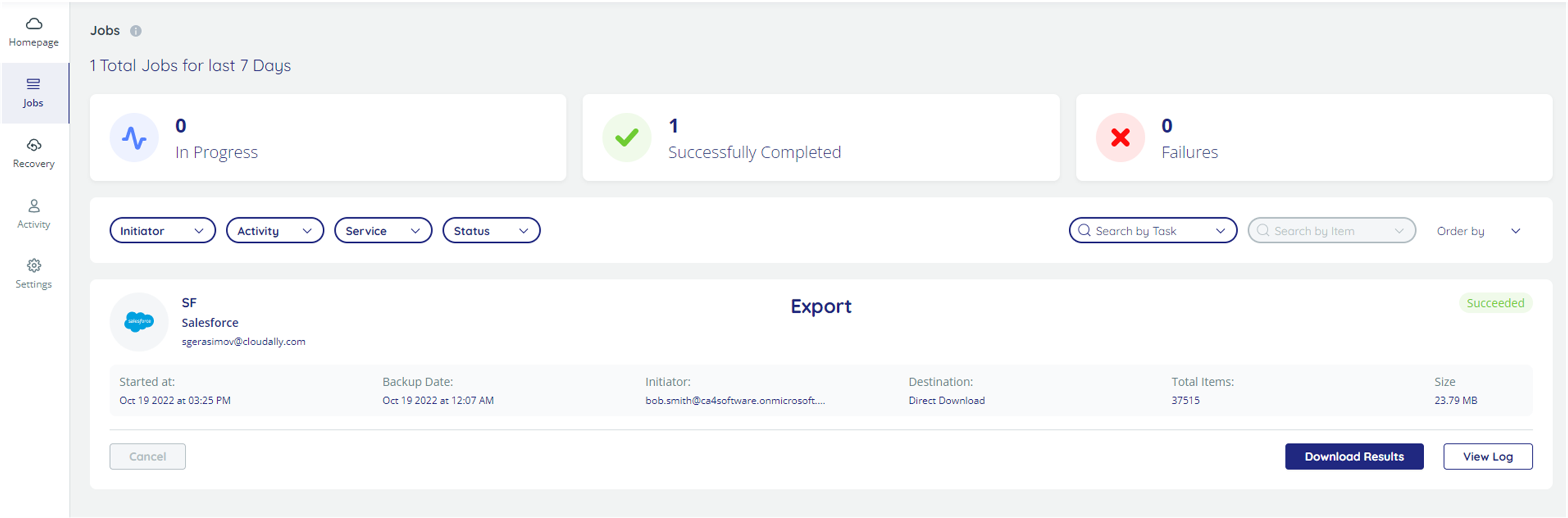The height and width of the screenshot is (518, 1568).
Task: Open the Status filter dropdown
Action: 491,230
